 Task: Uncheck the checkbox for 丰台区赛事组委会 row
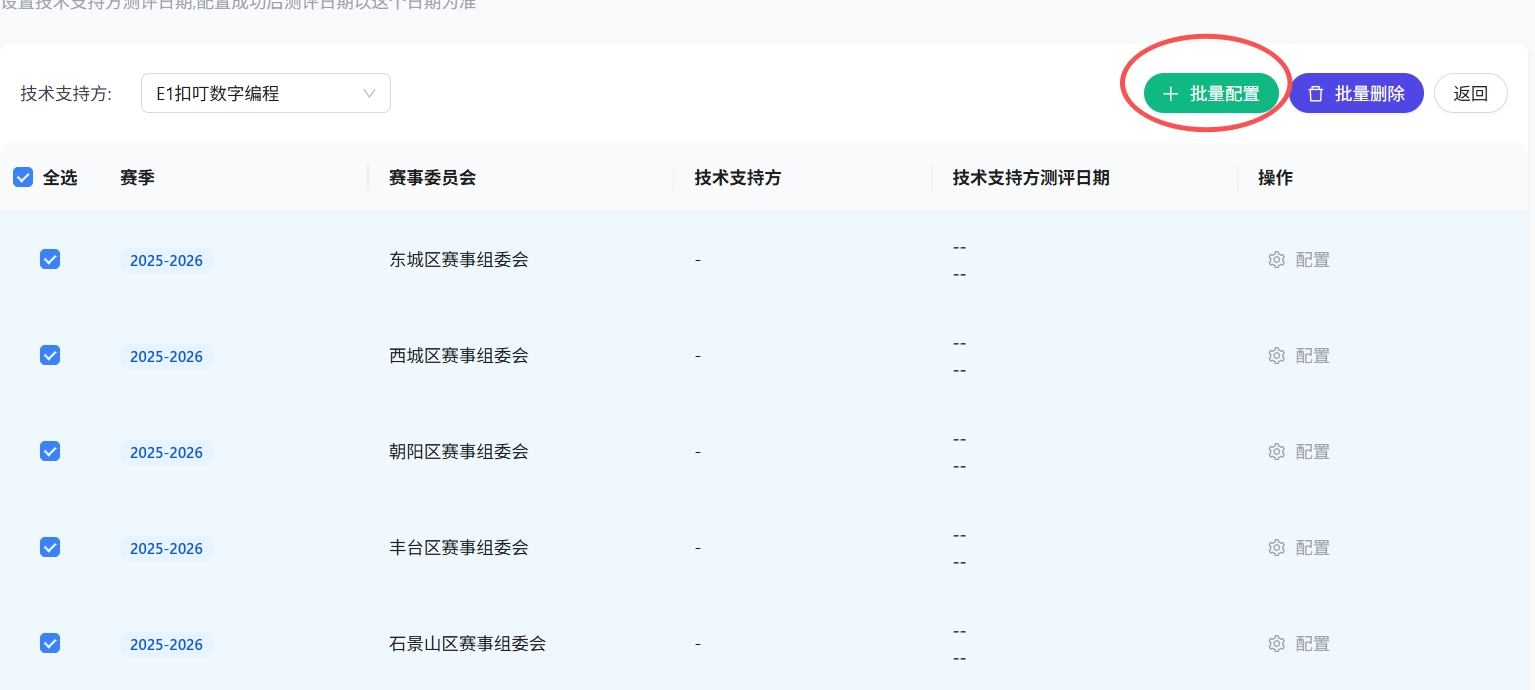tap(50, 547)
